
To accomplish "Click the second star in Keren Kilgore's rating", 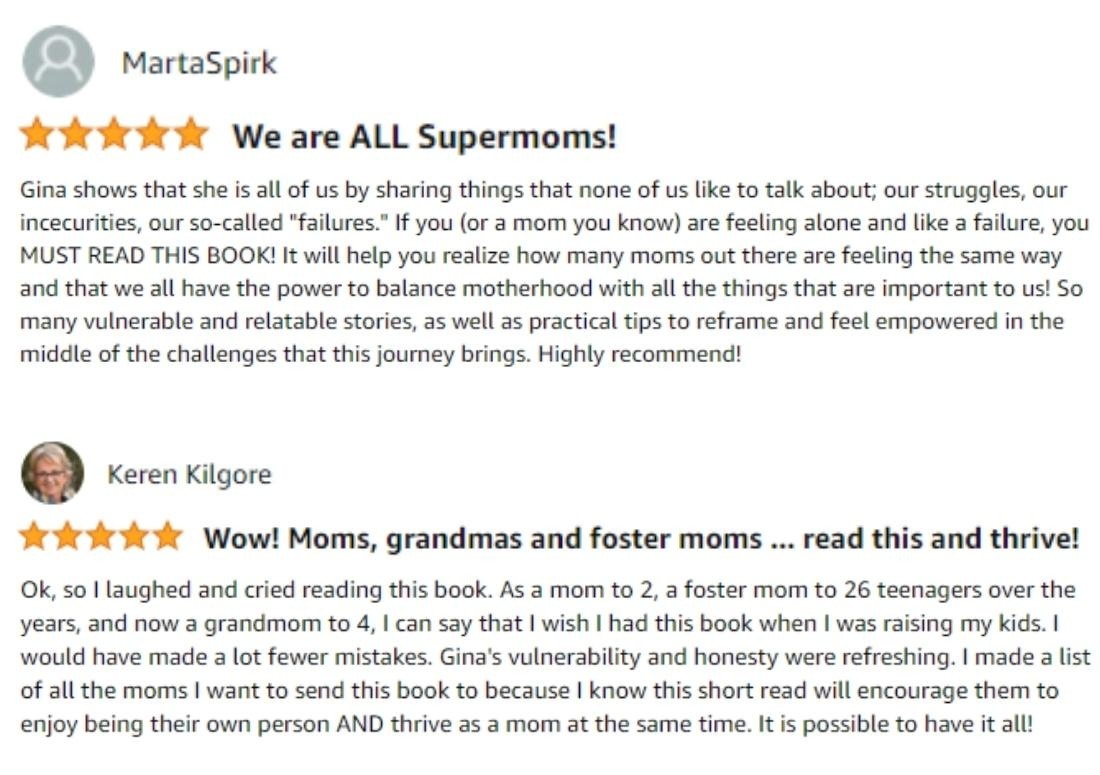I will [67, 537].
